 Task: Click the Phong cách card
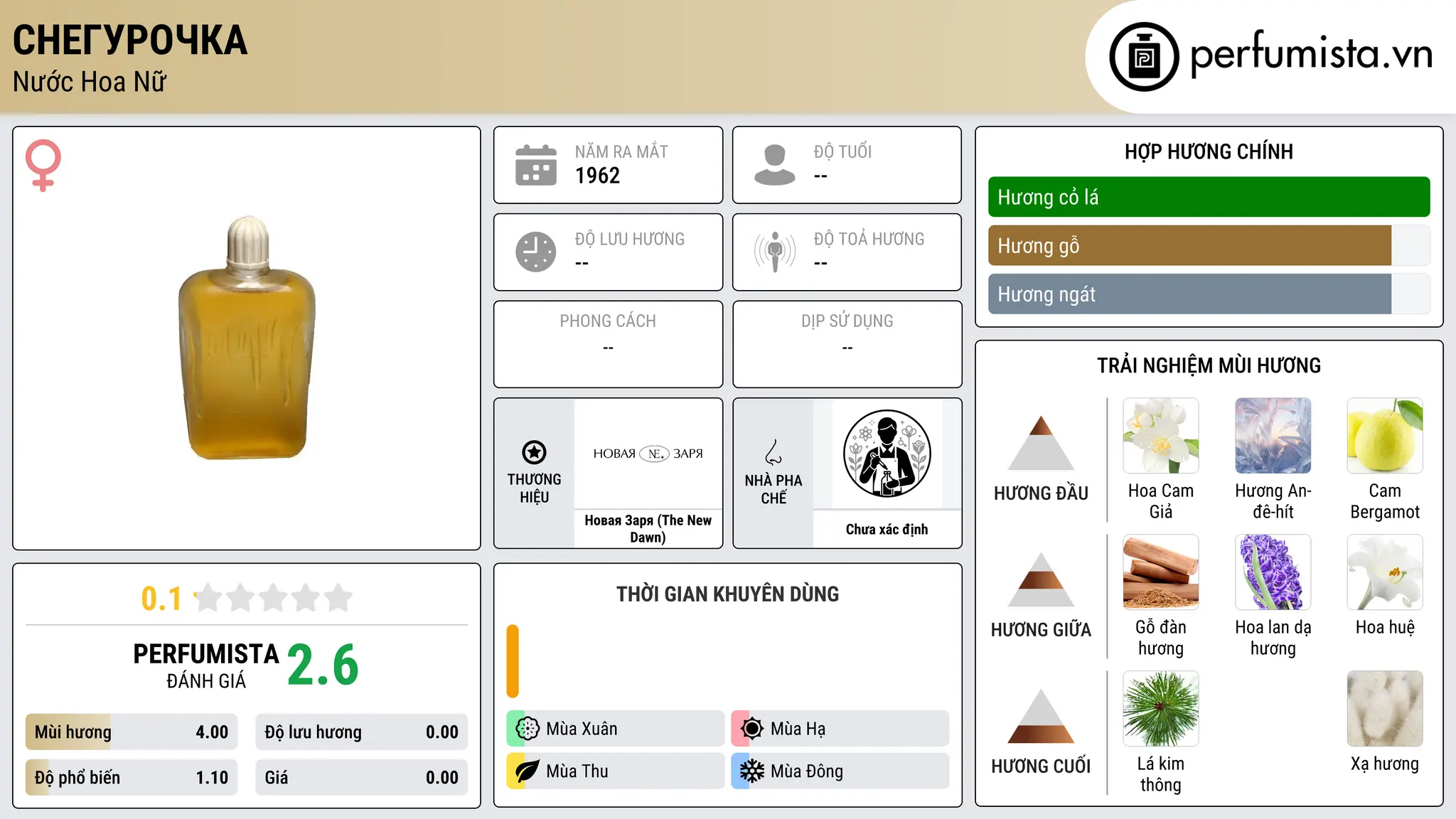tap(608, 344)
